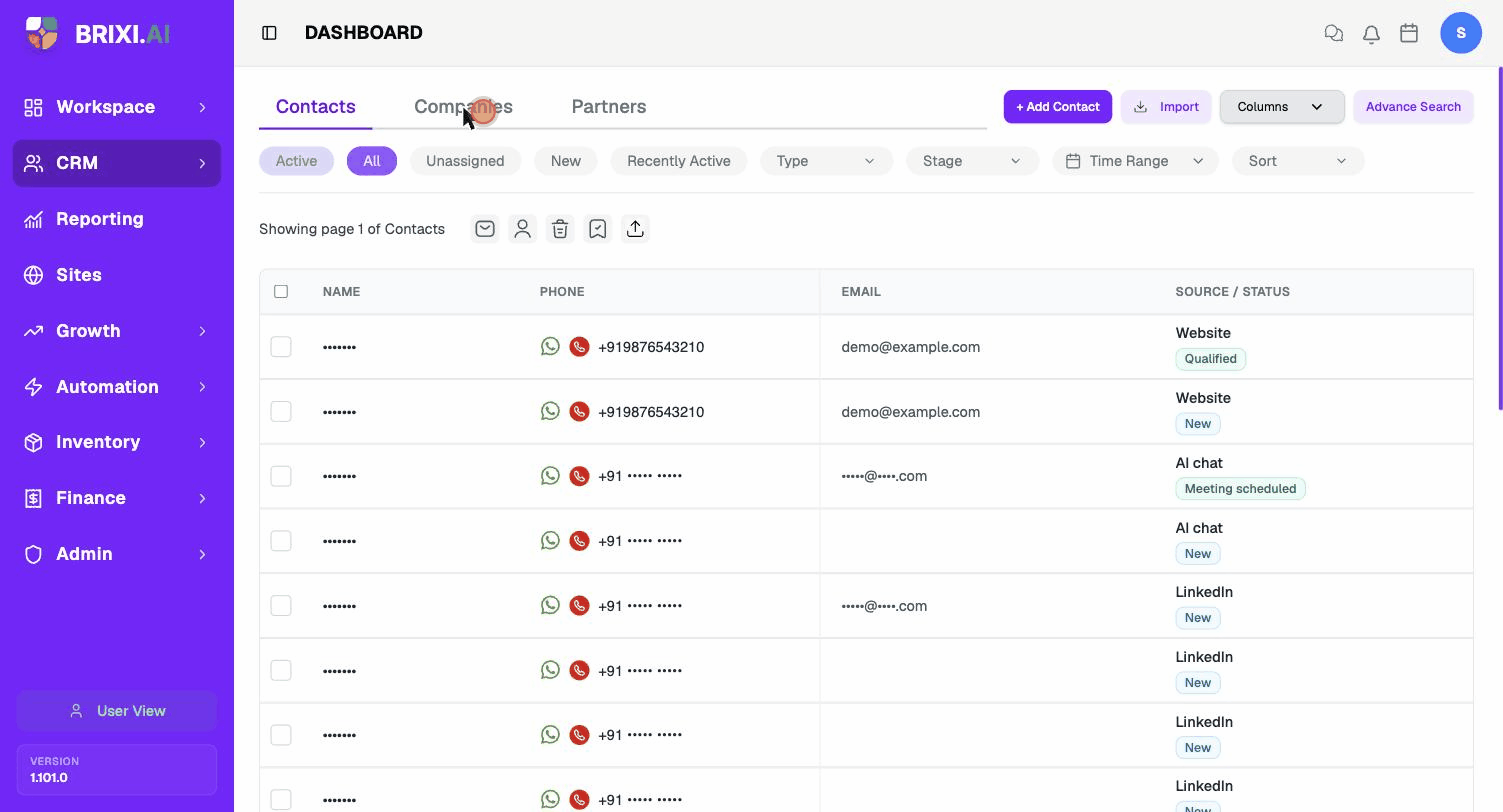The width and height of the screenshot is (1503, 812).
Task: Switch to the Partners tab
Action: [x=609, y=107]
